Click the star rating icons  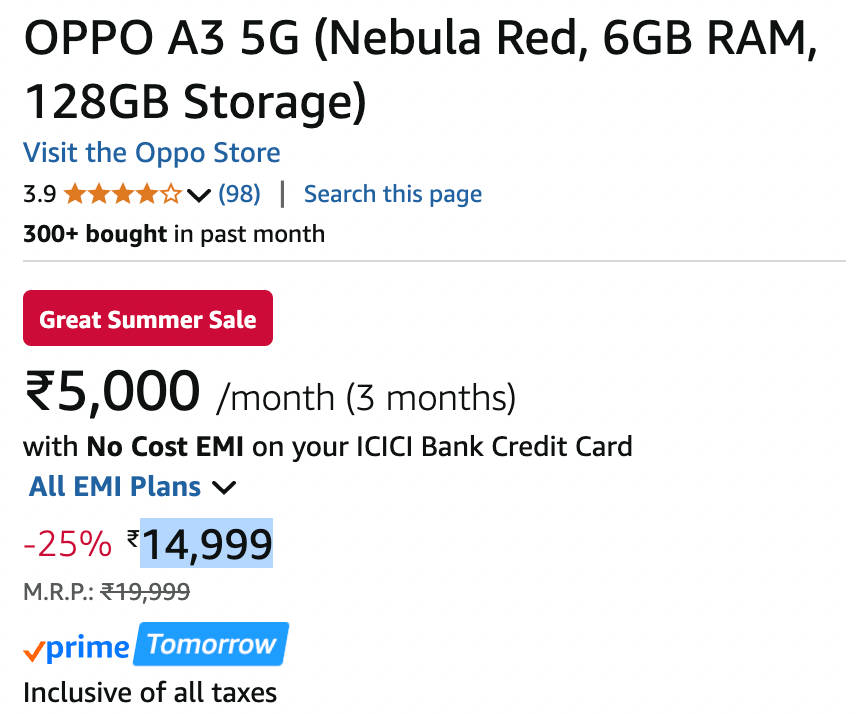[123, 194]
